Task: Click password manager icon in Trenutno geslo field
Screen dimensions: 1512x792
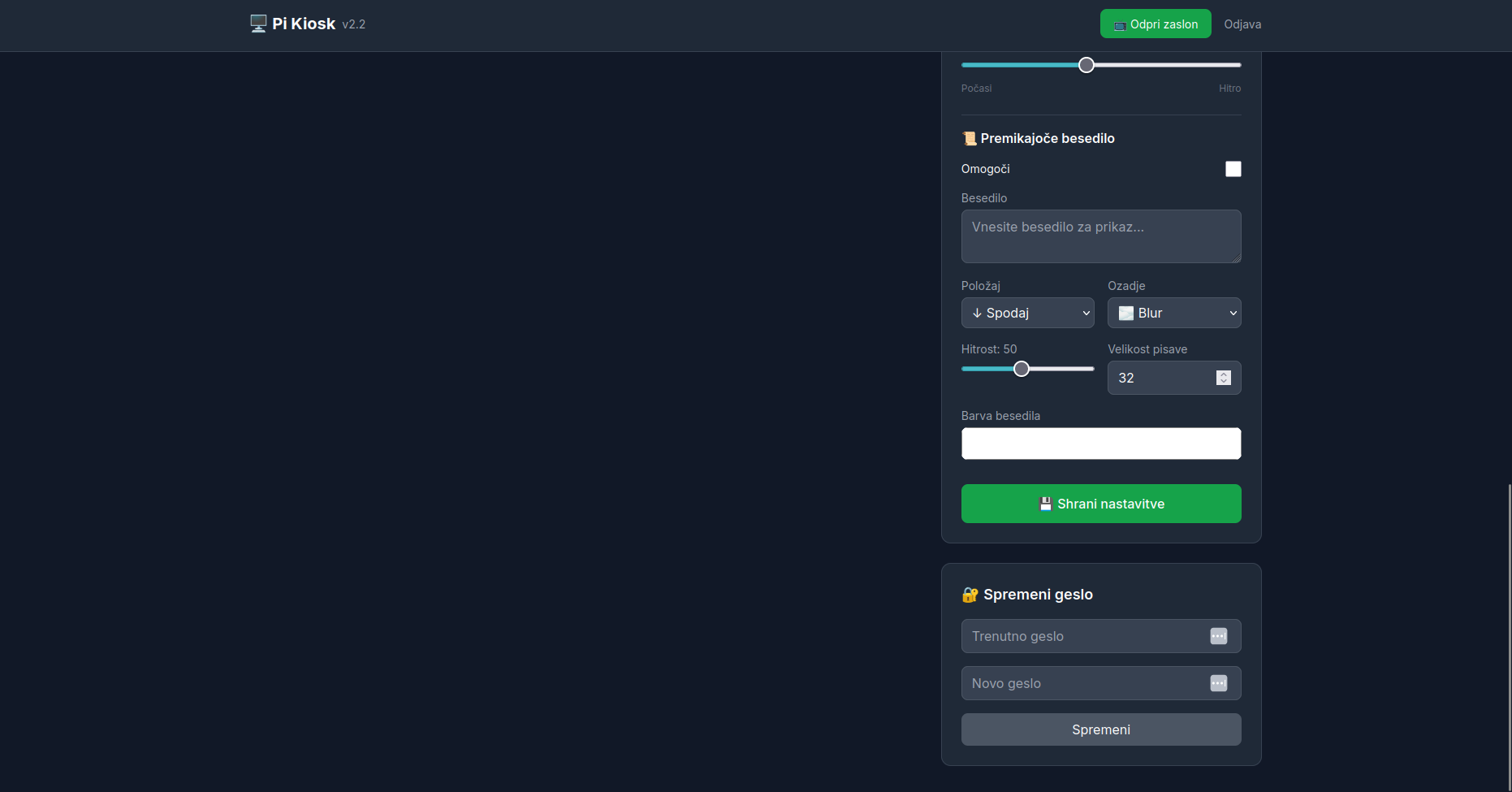Action: (x=1218, y=636)
